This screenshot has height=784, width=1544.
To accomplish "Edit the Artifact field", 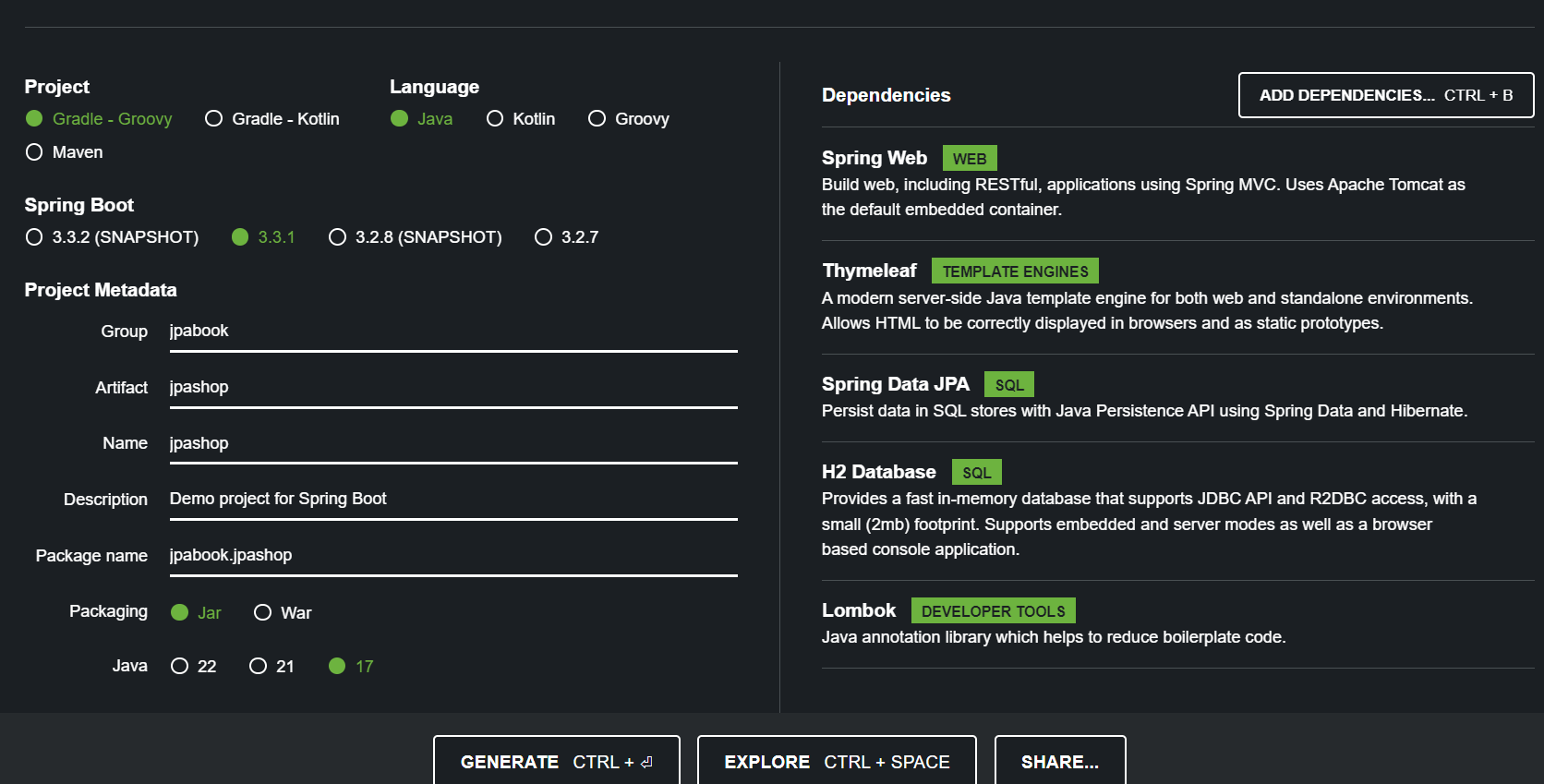I will coord(453,388).
